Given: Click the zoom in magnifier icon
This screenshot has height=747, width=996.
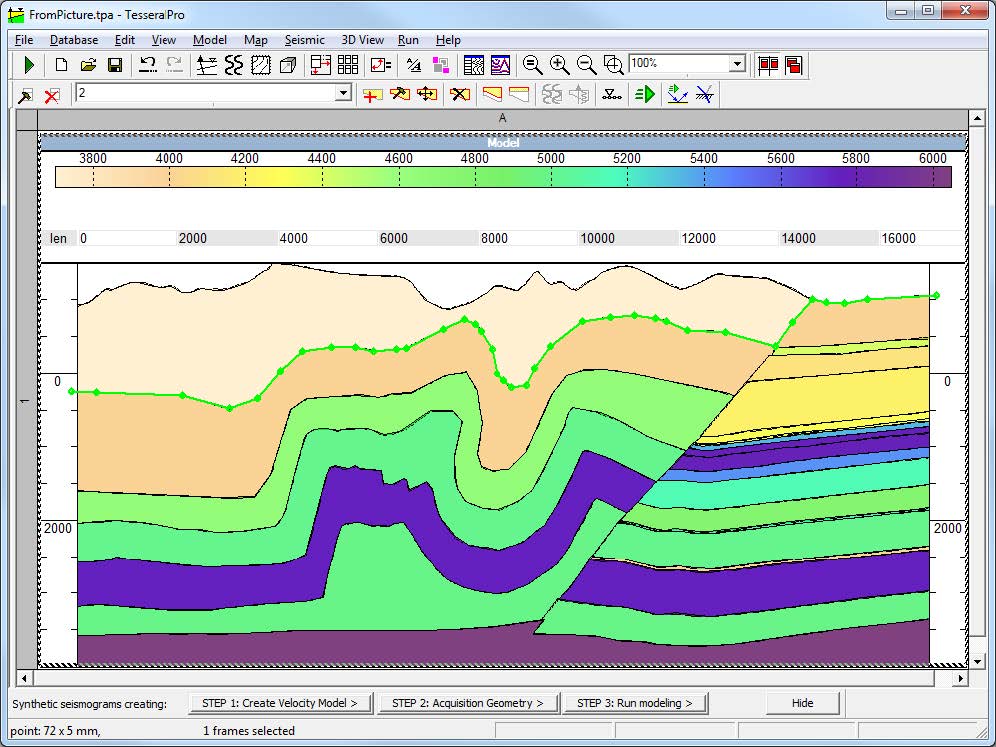Looking at the screenshot, I should point(560,65).
